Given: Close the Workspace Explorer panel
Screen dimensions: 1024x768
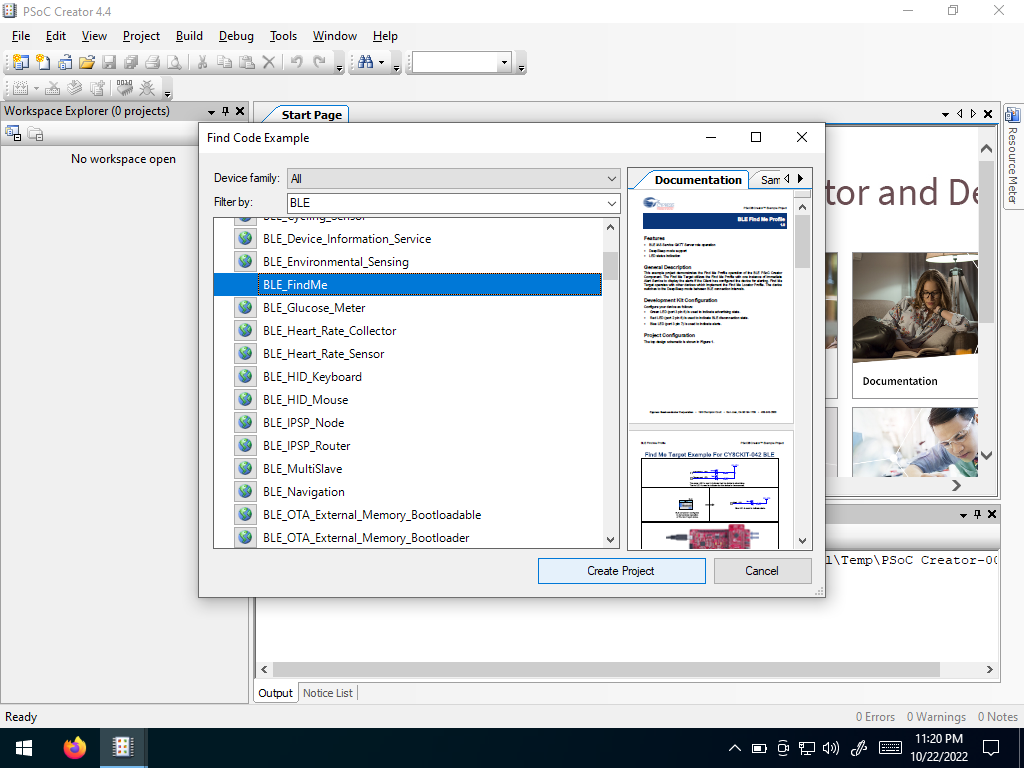Looking at the screenshot, I should (240, 112).
